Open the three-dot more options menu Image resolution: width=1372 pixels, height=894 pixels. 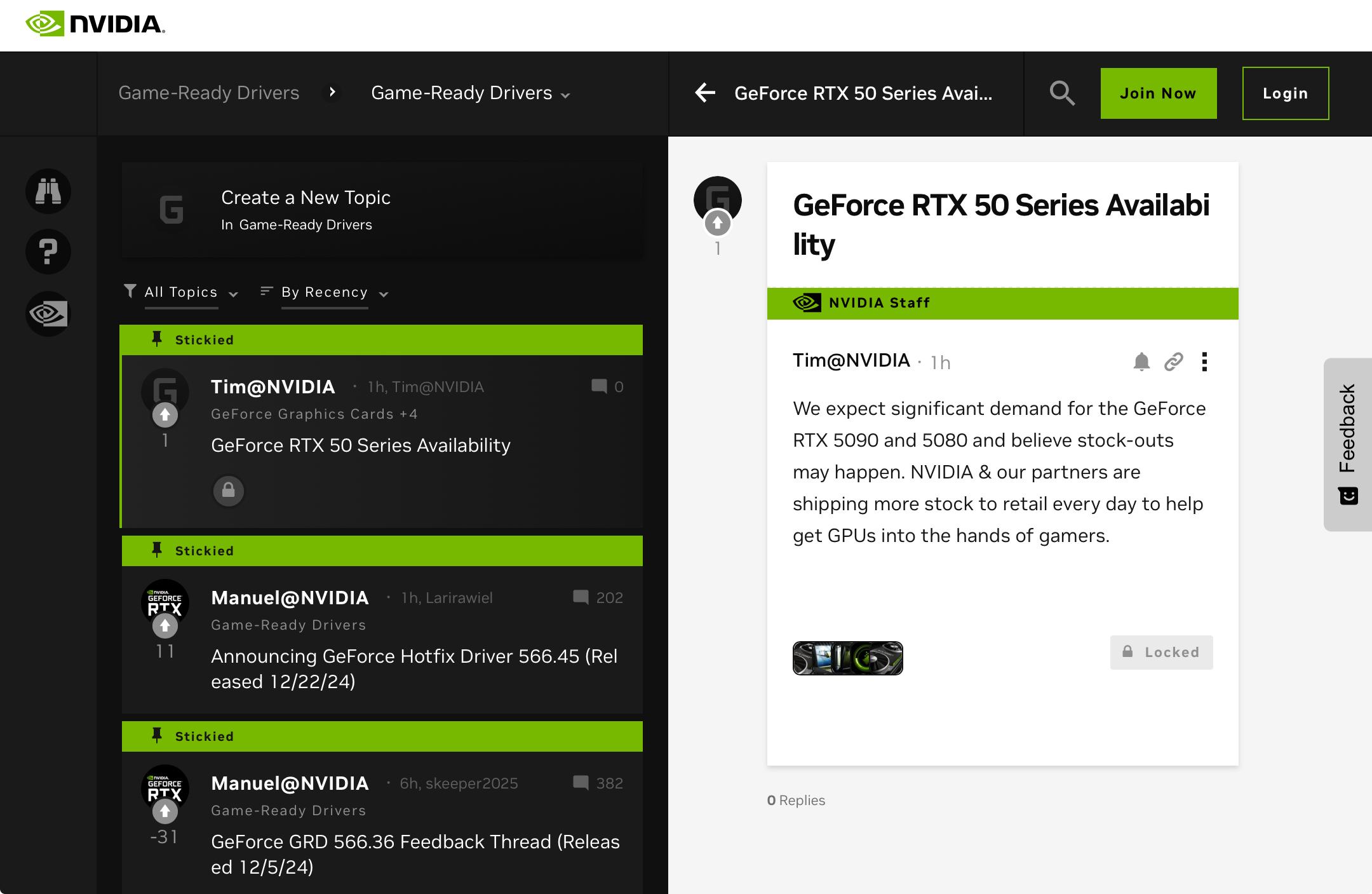pos(1204,362)
